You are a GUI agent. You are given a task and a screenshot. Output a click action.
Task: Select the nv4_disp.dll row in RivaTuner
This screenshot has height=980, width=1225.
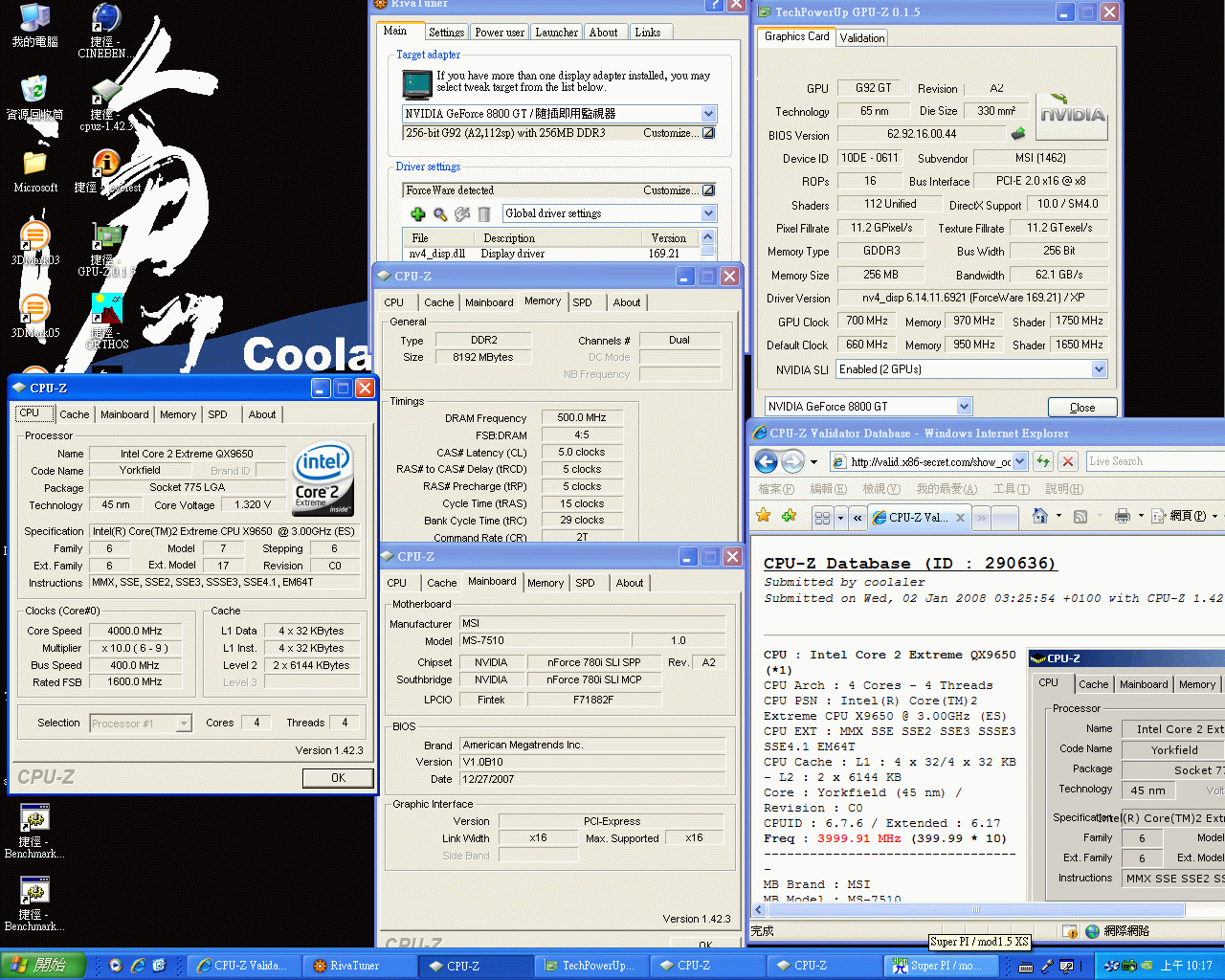coord(553,254)
